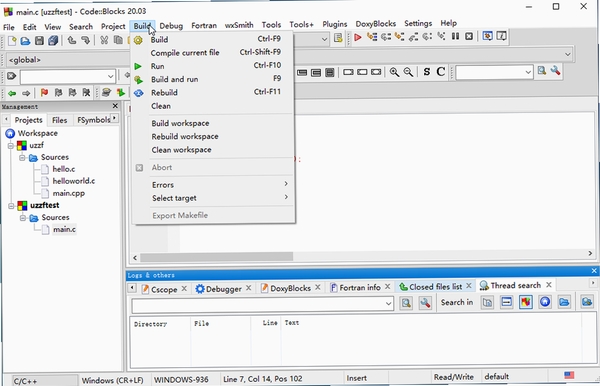
Task: Click the Undo toolbar arrow
Action: (72, 40)
